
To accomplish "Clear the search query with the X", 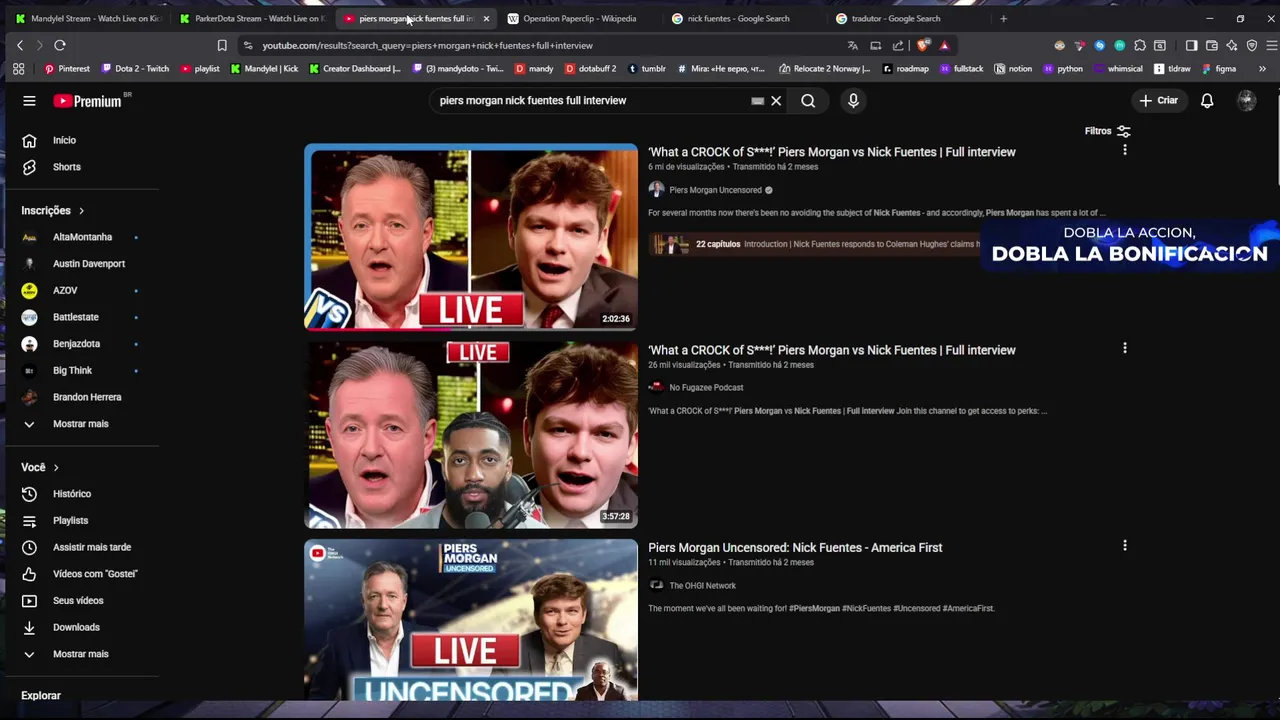I will [x=776, y=101].
